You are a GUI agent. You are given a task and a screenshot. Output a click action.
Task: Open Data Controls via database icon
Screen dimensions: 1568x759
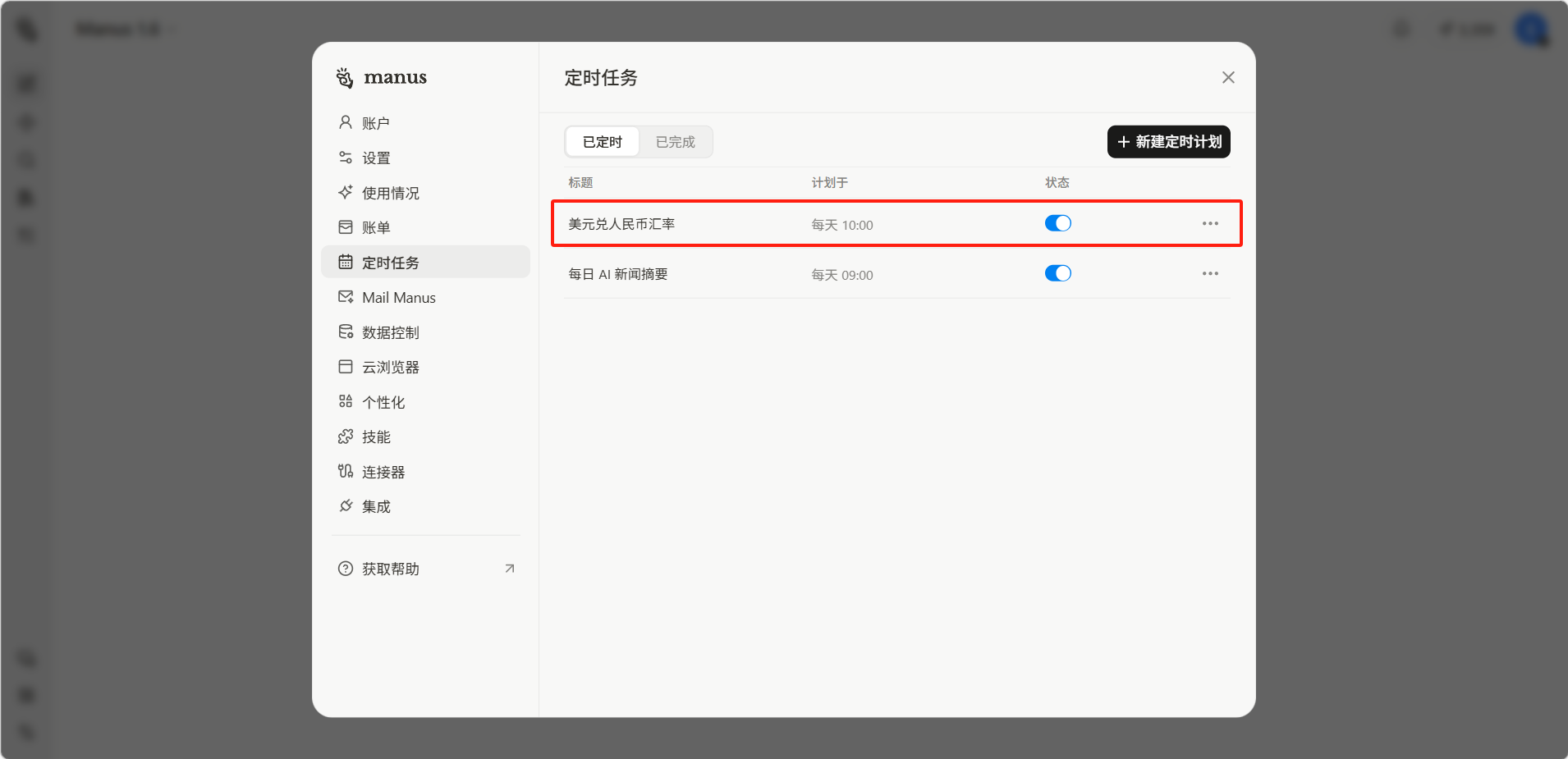(346, 331)
